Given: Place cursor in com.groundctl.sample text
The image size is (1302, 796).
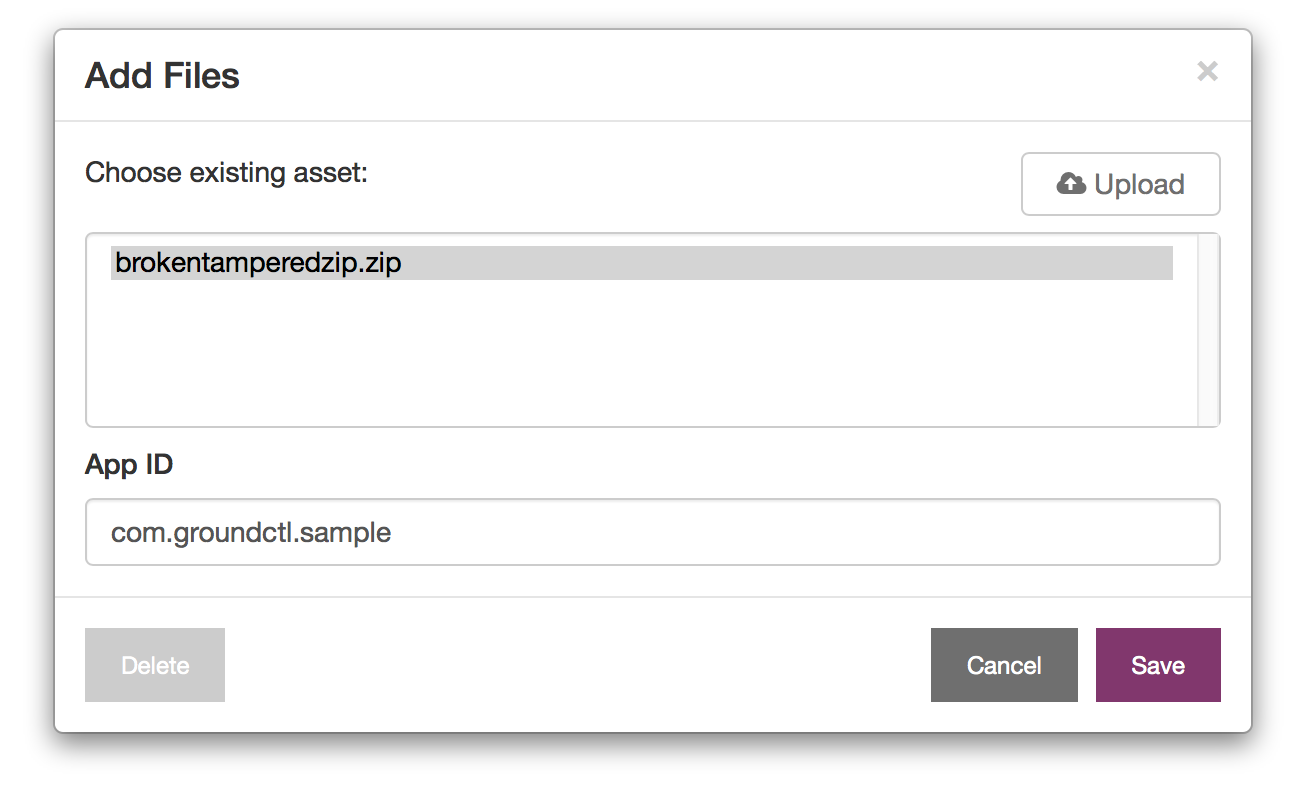Looking at the screenshot, I should 251,533.
